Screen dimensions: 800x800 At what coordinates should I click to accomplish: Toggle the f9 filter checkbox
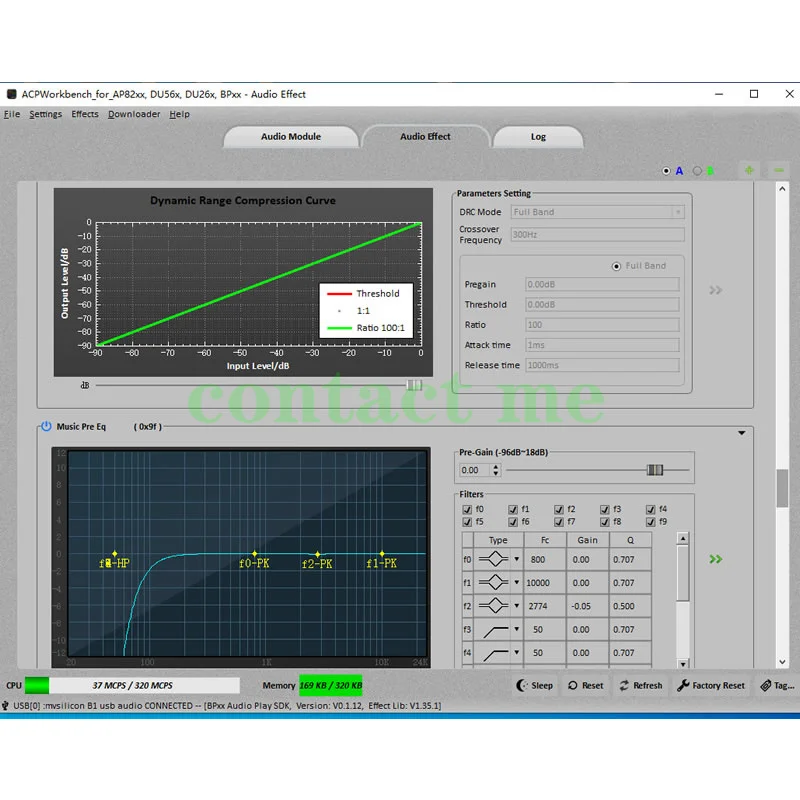651,521
